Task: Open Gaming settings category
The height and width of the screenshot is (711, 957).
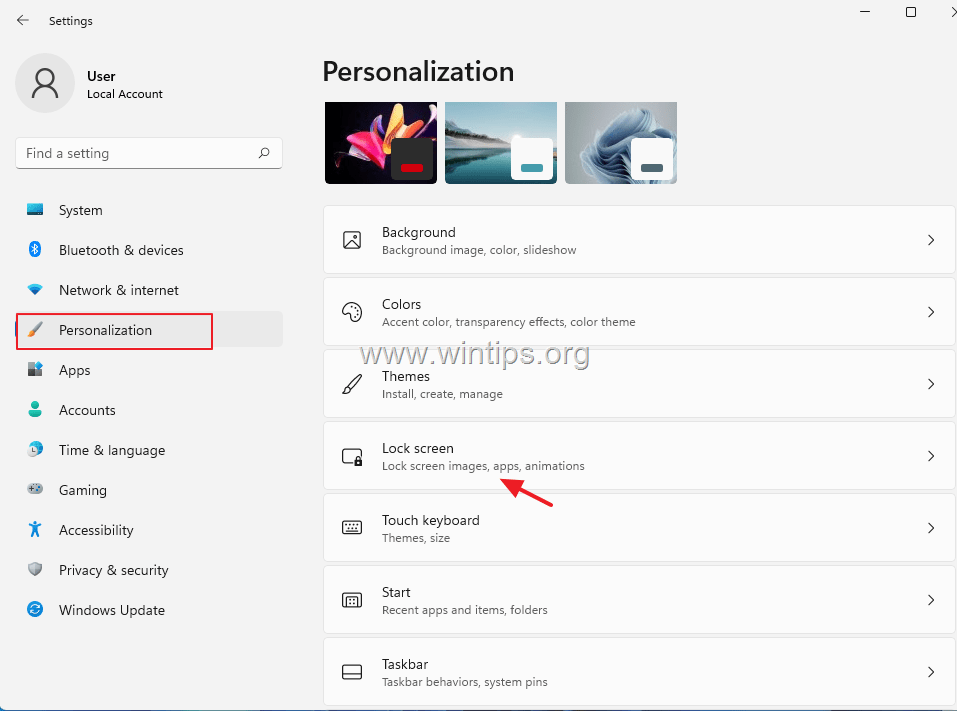Action: coord(149,489)
